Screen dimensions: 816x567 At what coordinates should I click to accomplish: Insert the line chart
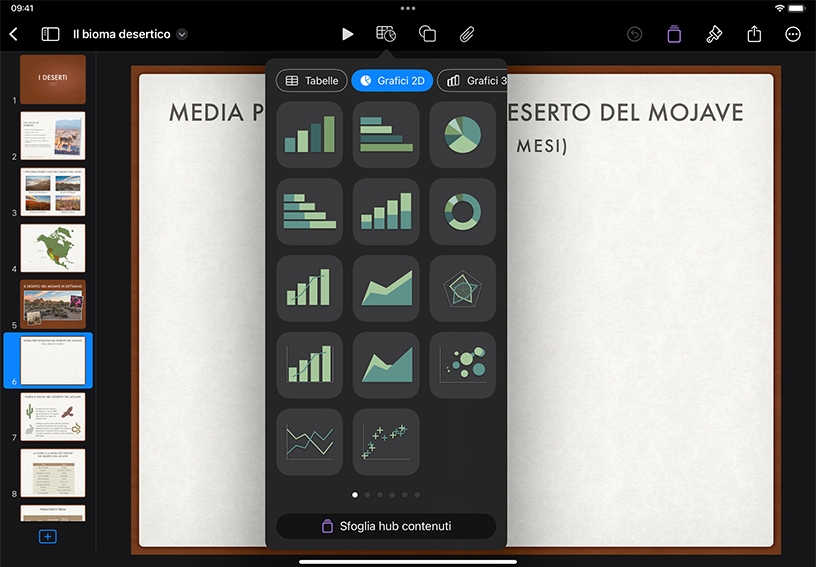310,442
